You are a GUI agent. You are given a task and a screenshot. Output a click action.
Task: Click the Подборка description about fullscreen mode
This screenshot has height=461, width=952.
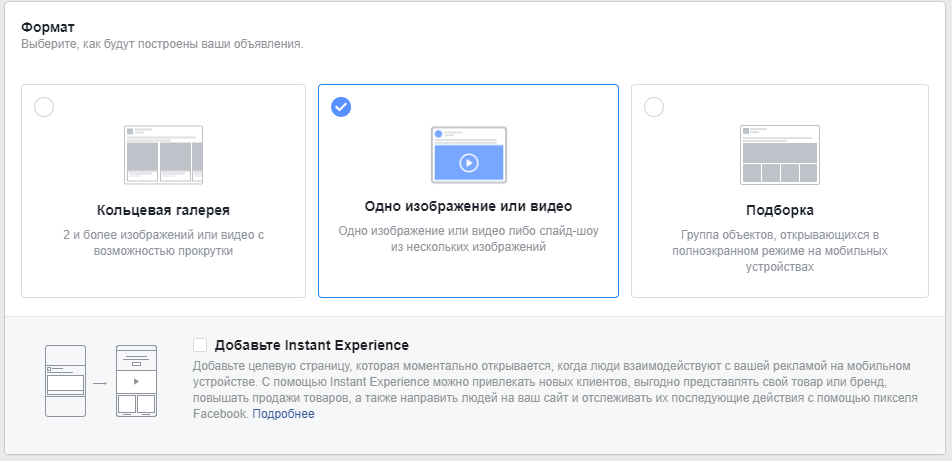pyautogui.click(x=780, y=251)
